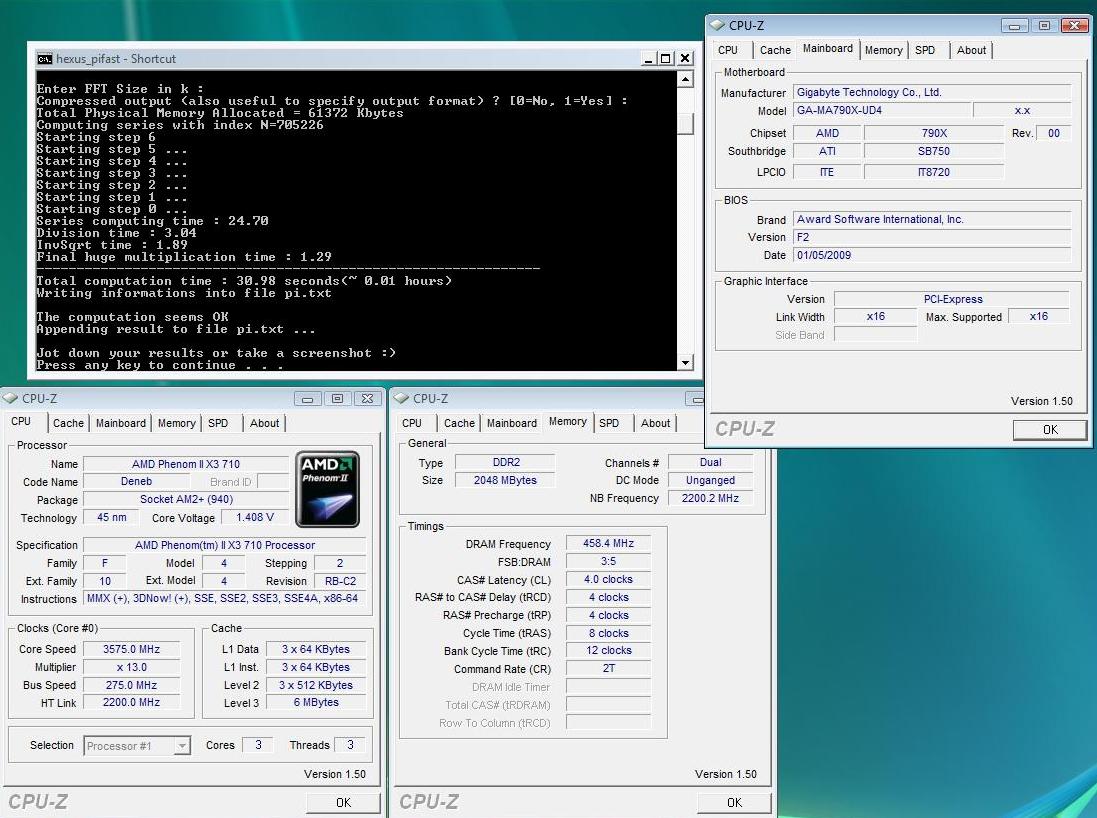Click the Bus Speed 275.0 MHz field

coord(132,686)
